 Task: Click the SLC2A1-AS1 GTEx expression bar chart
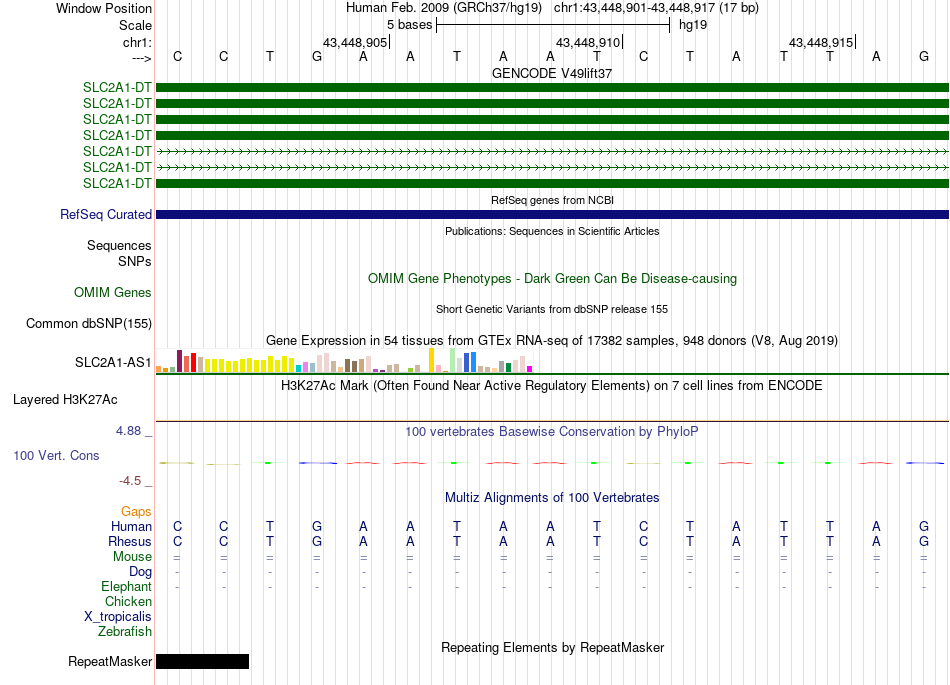[x=344, y=360]
